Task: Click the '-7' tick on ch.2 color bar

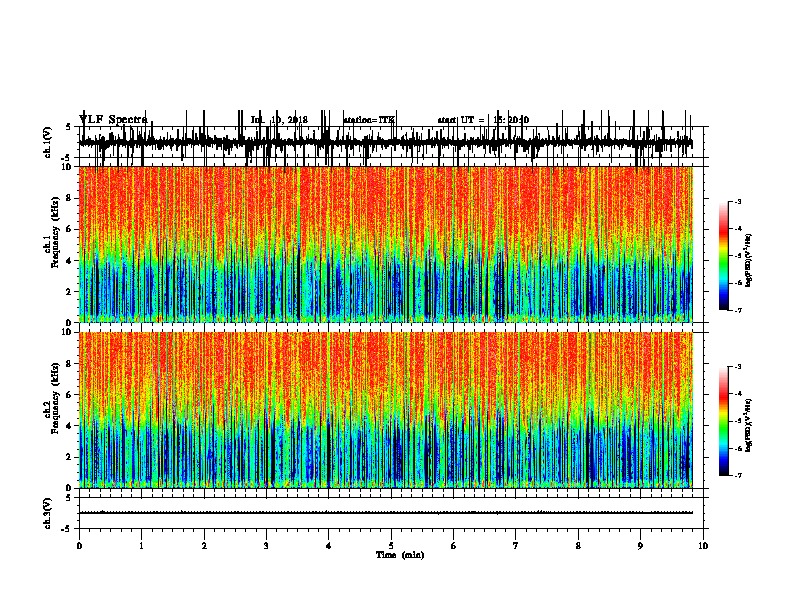Action: point(738,475)
